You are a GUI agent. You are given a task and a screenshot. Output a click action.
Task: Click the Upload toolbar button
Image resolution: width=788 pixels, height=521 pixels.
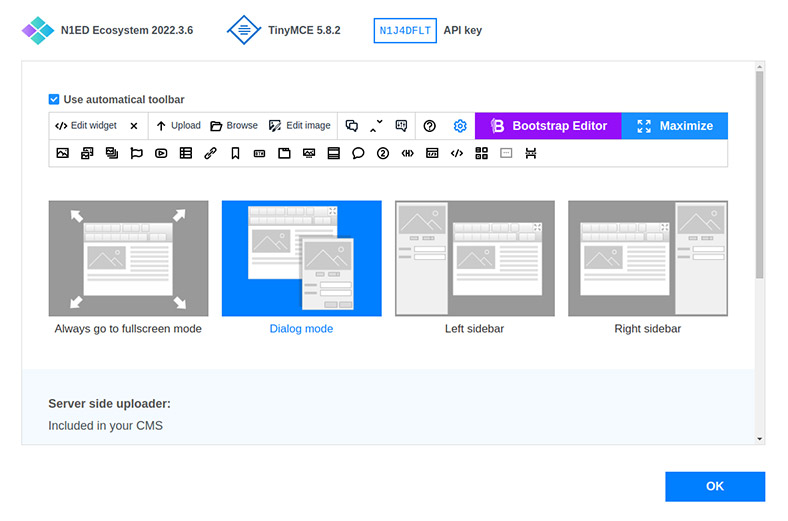click(178, 126)
